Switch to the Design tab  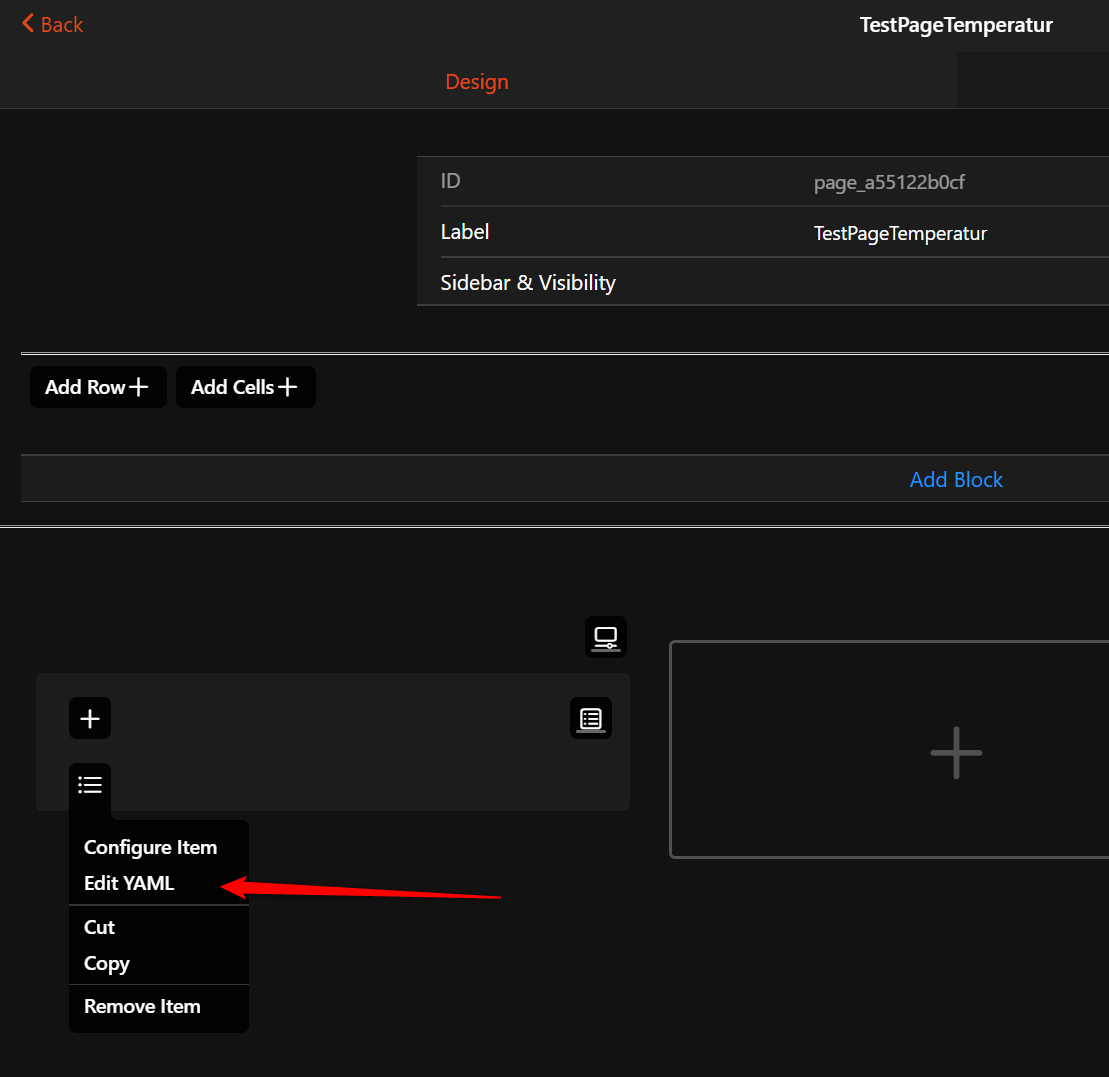[x=477, y=82]
